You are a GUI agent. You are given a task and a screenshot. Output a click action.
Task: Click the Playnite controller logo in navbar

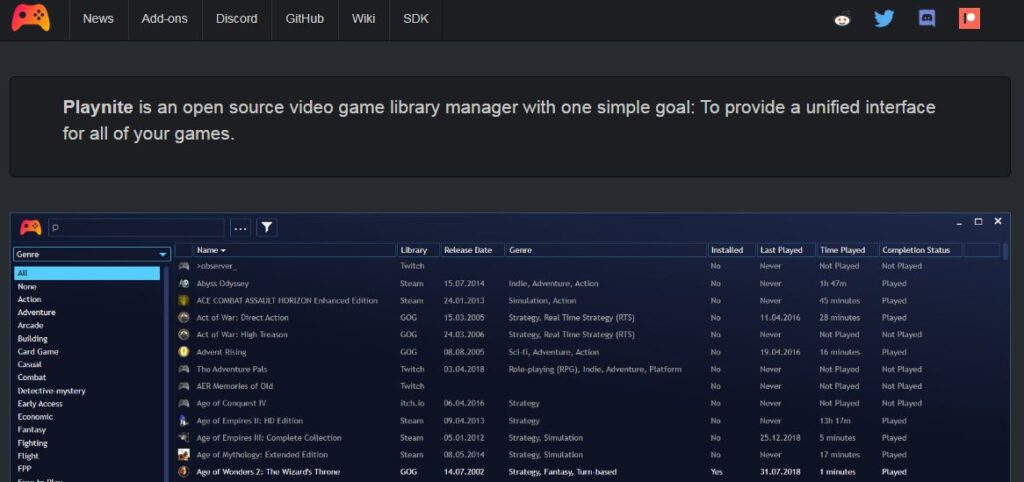tap(31, 18)
